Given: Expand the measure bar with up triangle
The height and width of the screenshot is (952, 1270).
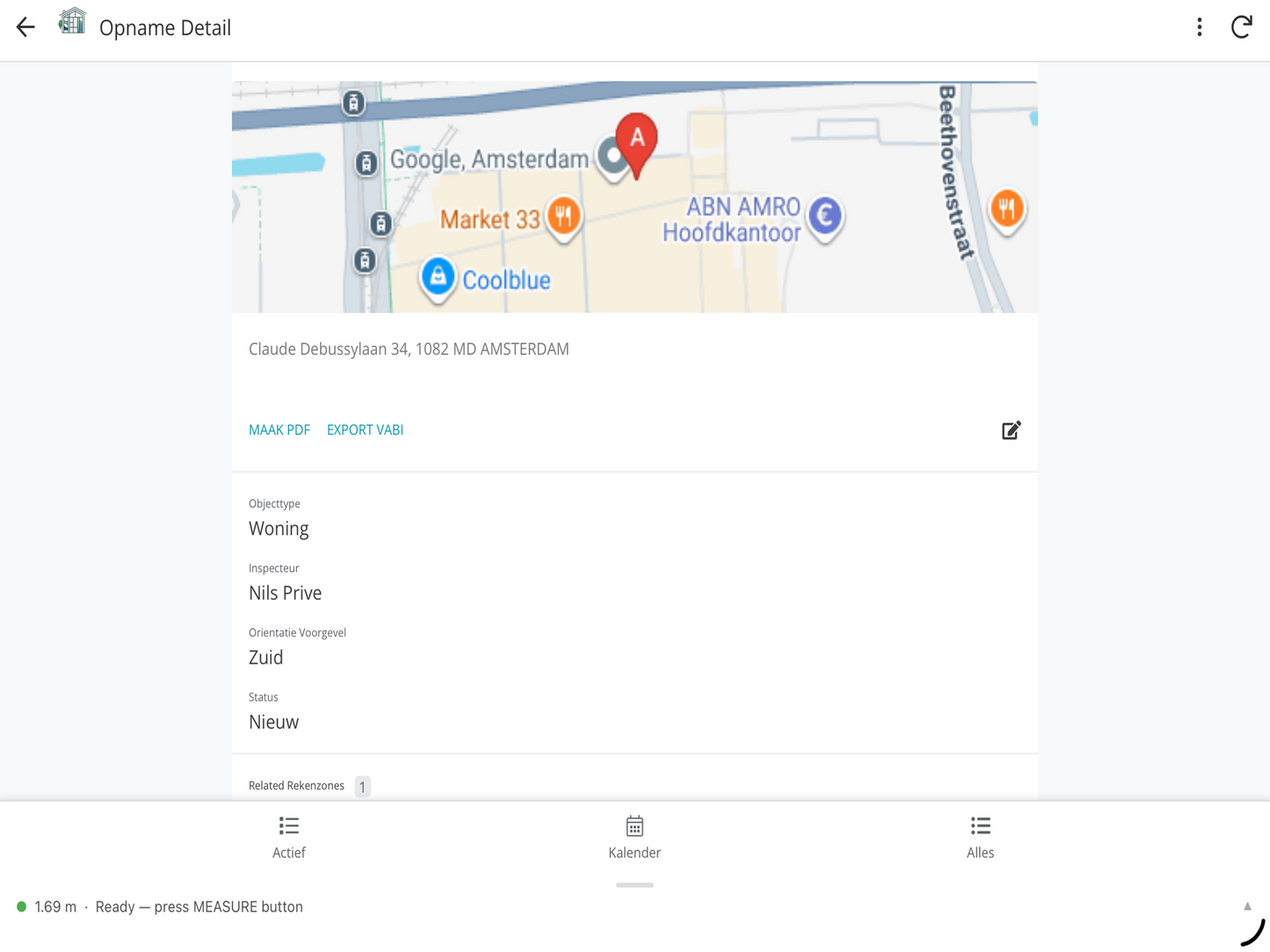Looking at the screenshot, I should (x=1247, y=906).
